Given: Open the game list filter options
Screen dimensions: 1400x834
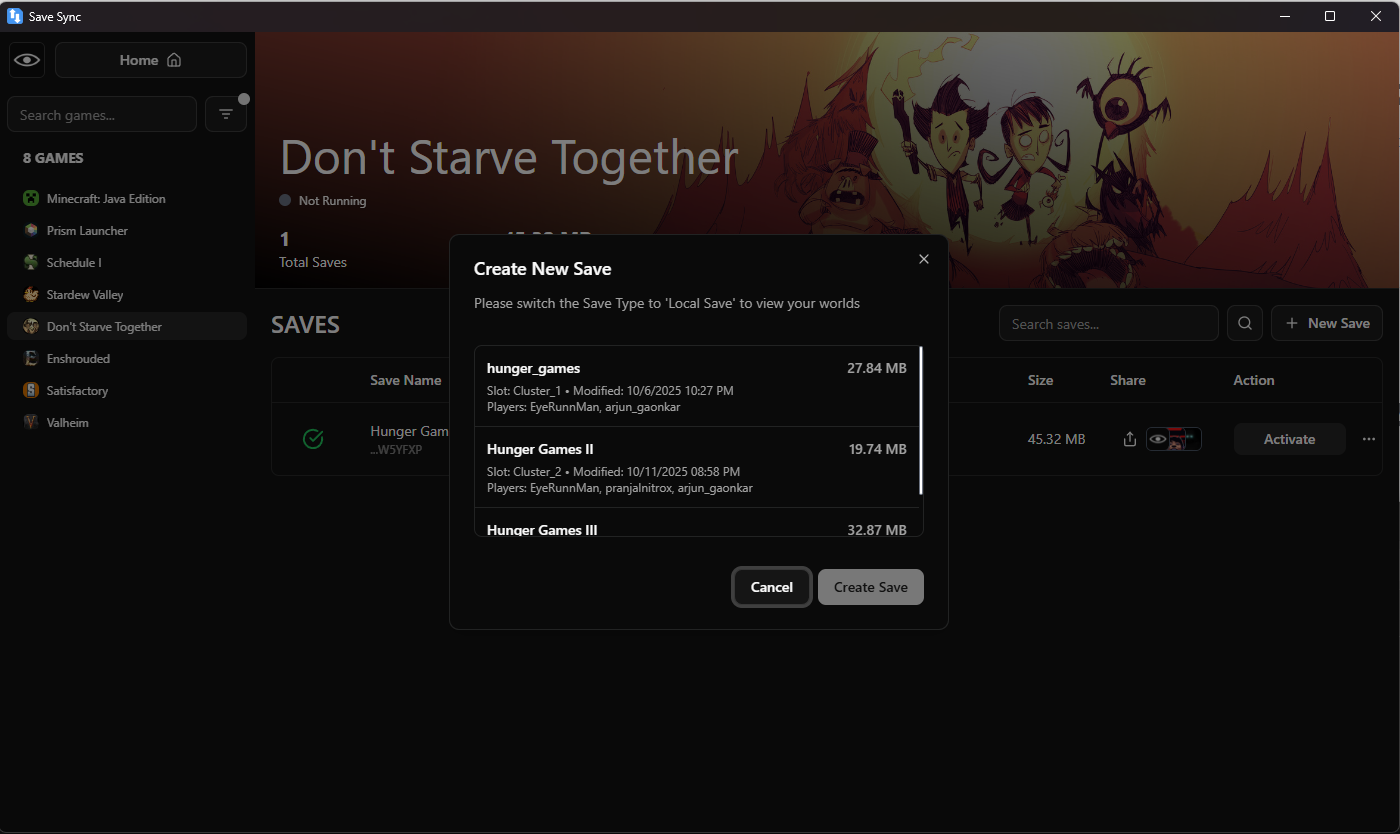Looking at the screenshot, I should click(226, 115).
